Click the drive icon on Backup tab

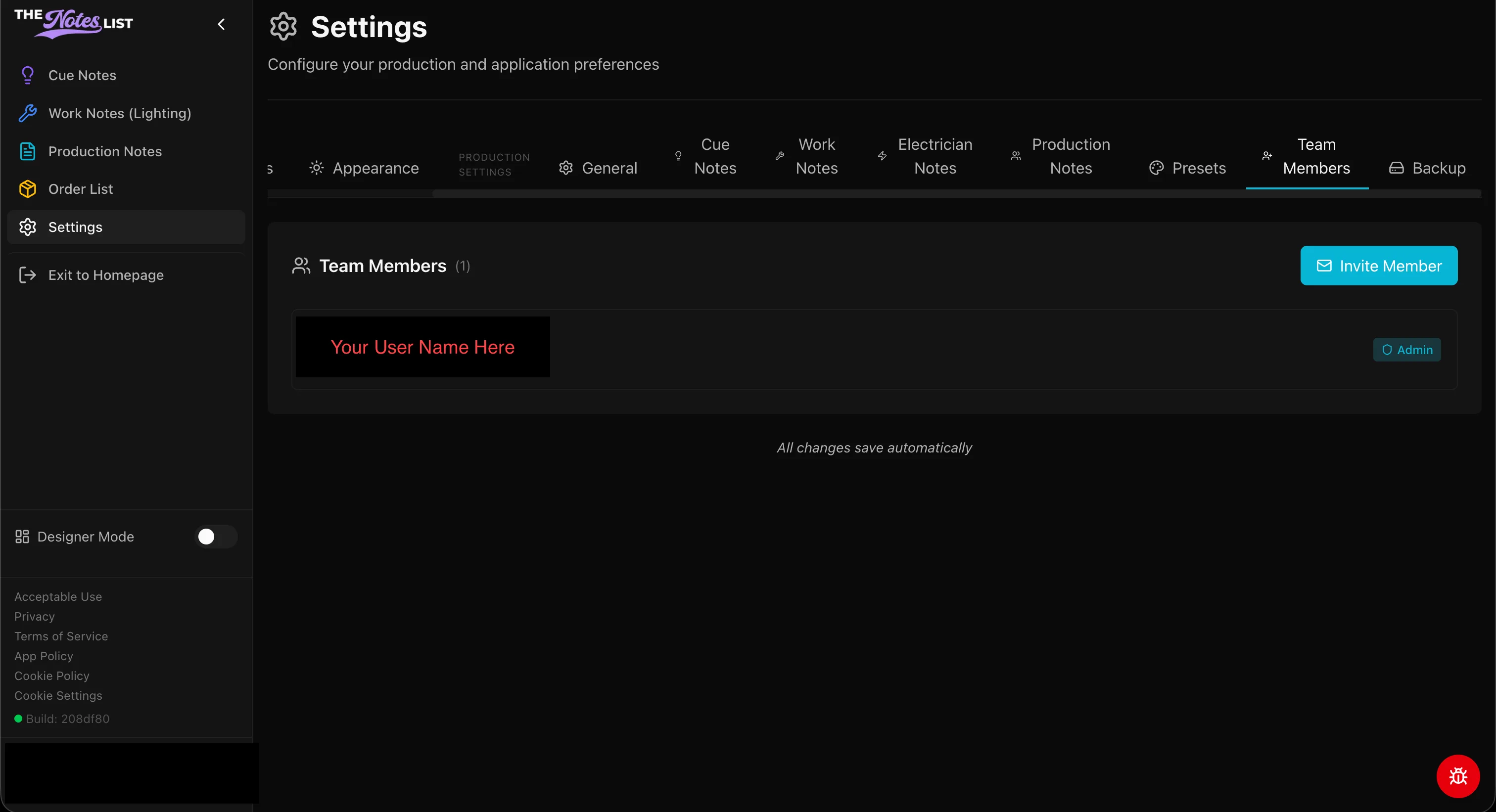[1396, 168]
